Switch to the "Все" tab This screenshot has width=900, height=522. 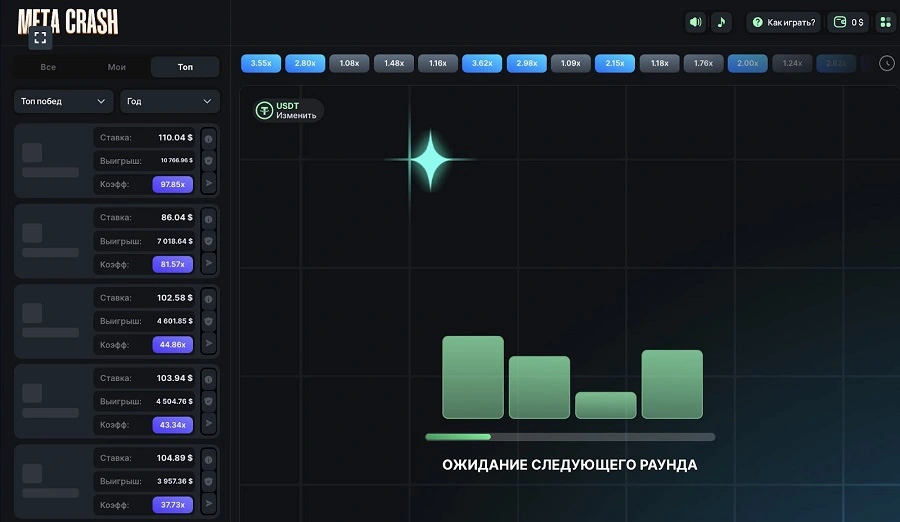click(48, 67)
